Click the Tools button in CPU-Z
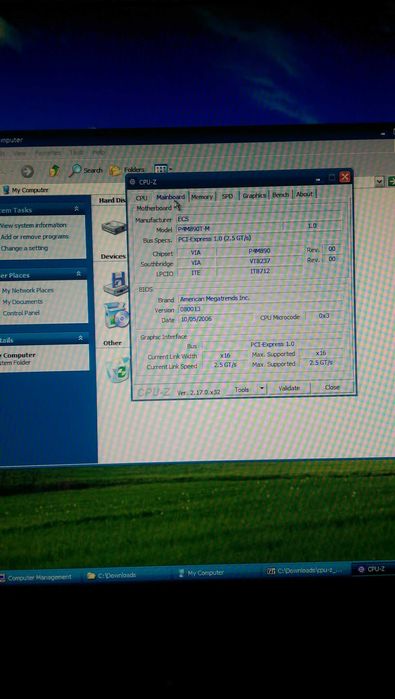Viewport: 395px width, 699px height. 241,389
